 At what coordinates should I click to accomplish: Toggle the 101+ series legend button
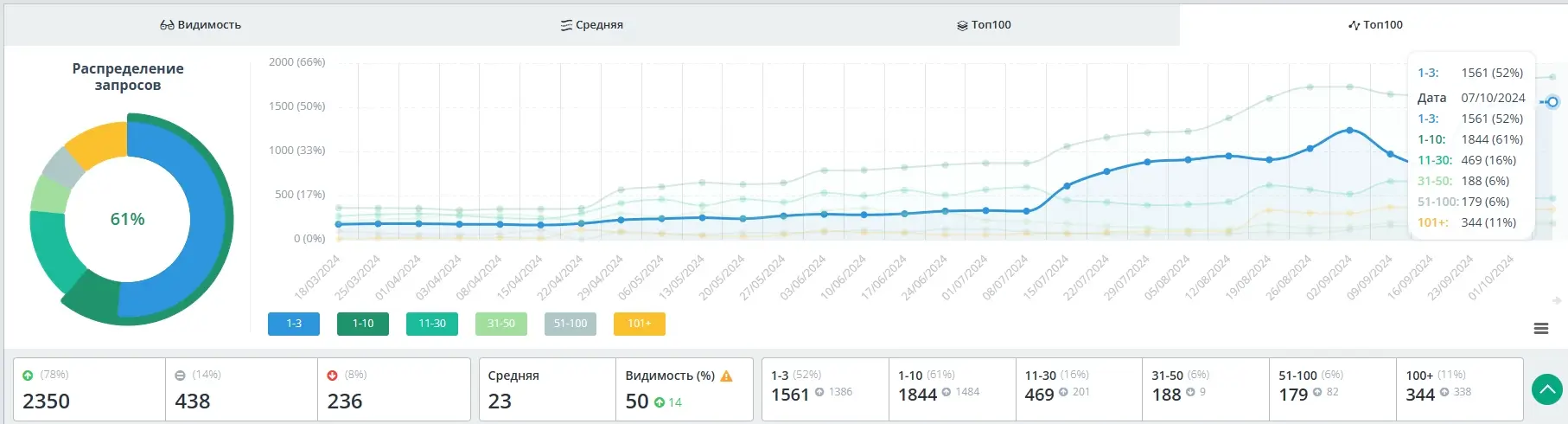(x=640, y=324)
